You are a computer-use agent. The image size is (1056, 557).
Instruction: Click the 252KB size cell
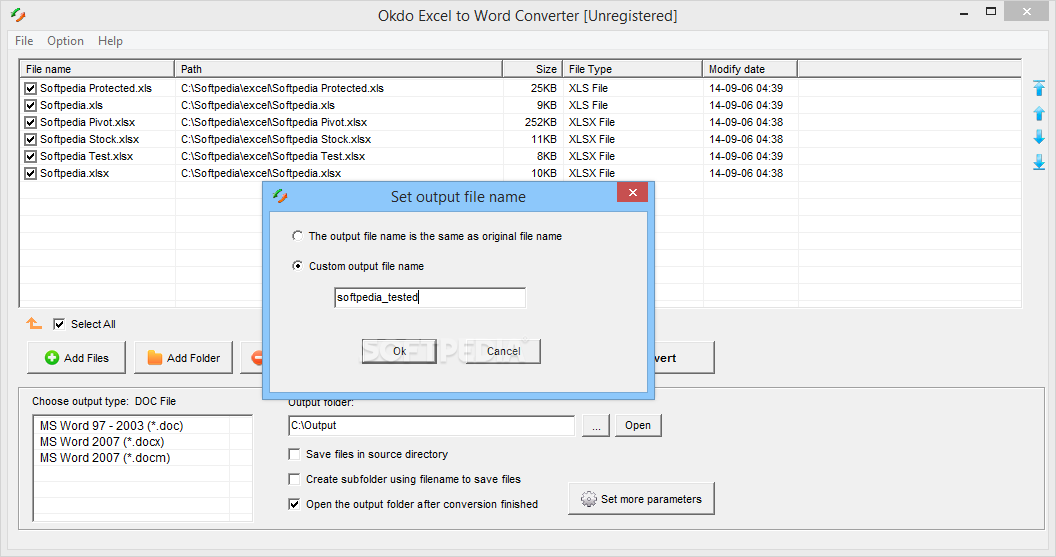541,122
